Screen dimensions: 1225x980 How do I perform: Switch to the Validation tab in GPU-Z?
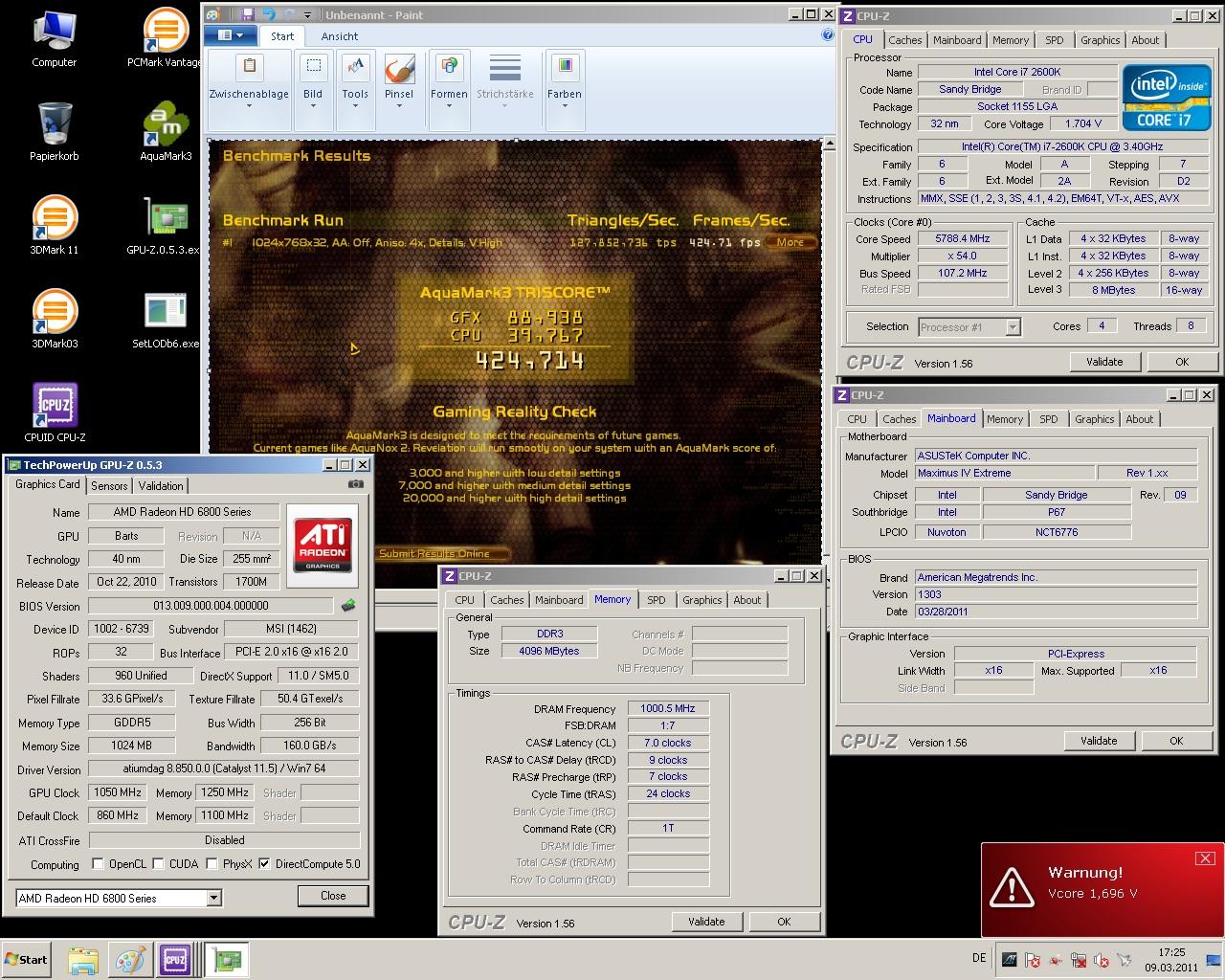click(x=160, y=485)
